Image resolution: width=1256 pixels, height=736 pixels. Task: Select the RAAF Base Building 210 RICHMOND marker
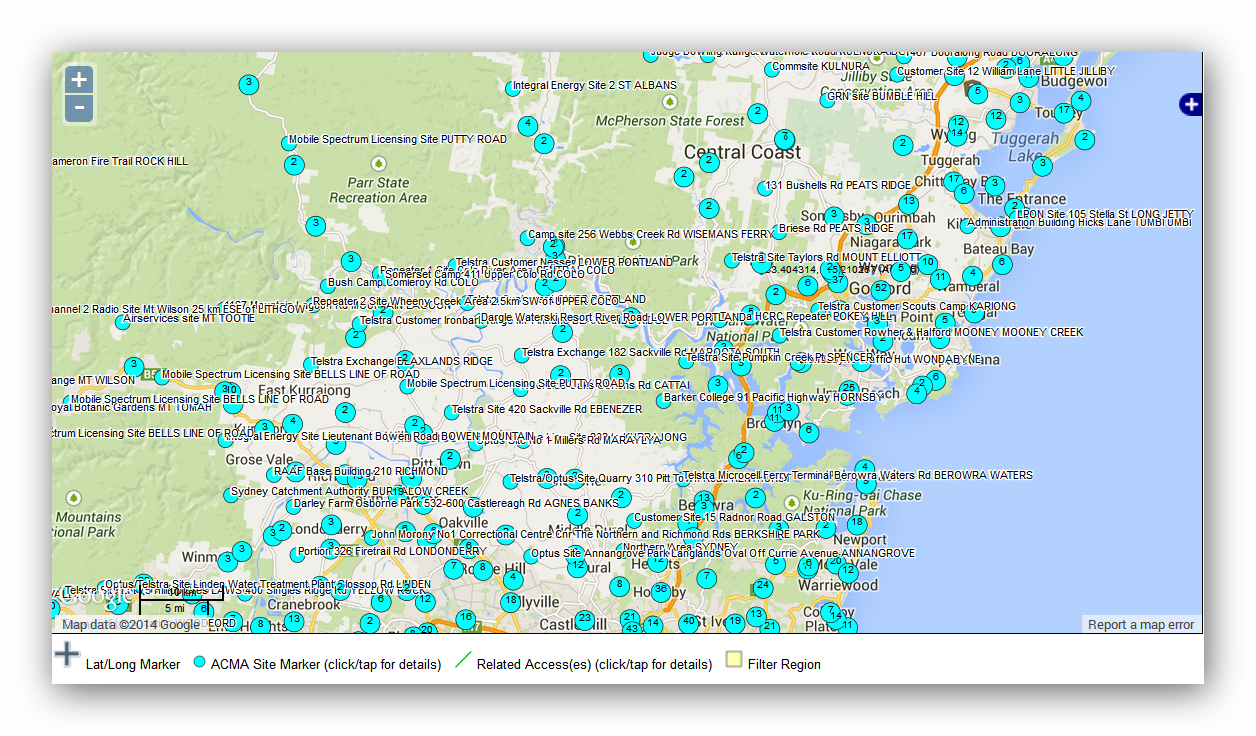point(273,474)
